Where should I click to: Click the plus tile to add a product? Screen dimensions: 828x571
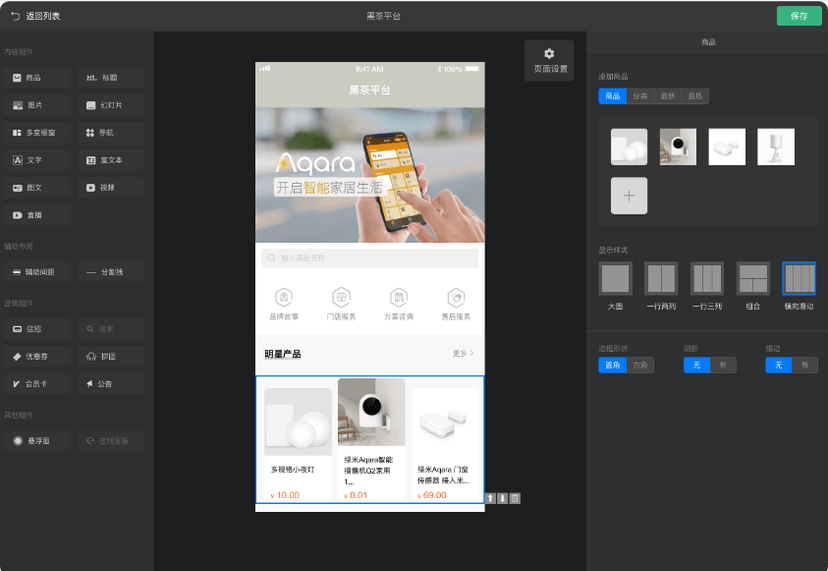click(x=629, y=196)
